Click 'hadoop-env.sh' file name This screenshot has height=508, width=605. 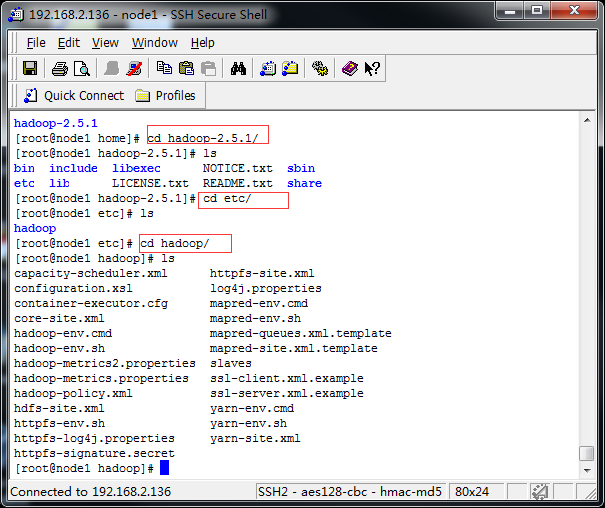click(59, 348)
